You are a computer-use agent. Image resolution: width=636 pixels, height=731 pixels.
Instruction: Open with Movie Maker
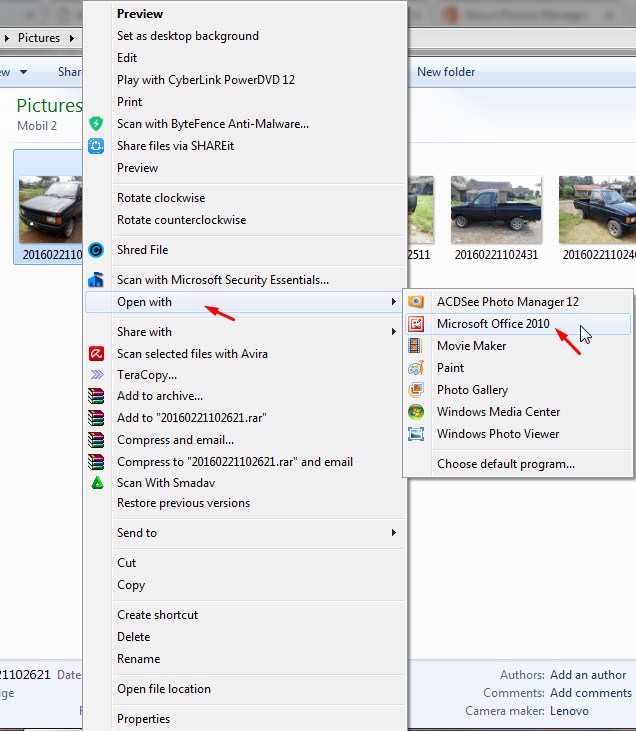(x=471, y=345)
